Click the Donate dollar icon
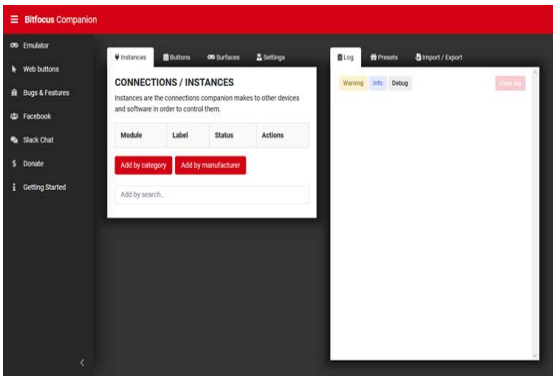The width and height of the screenshot is (555, 379). coord(14,163)
